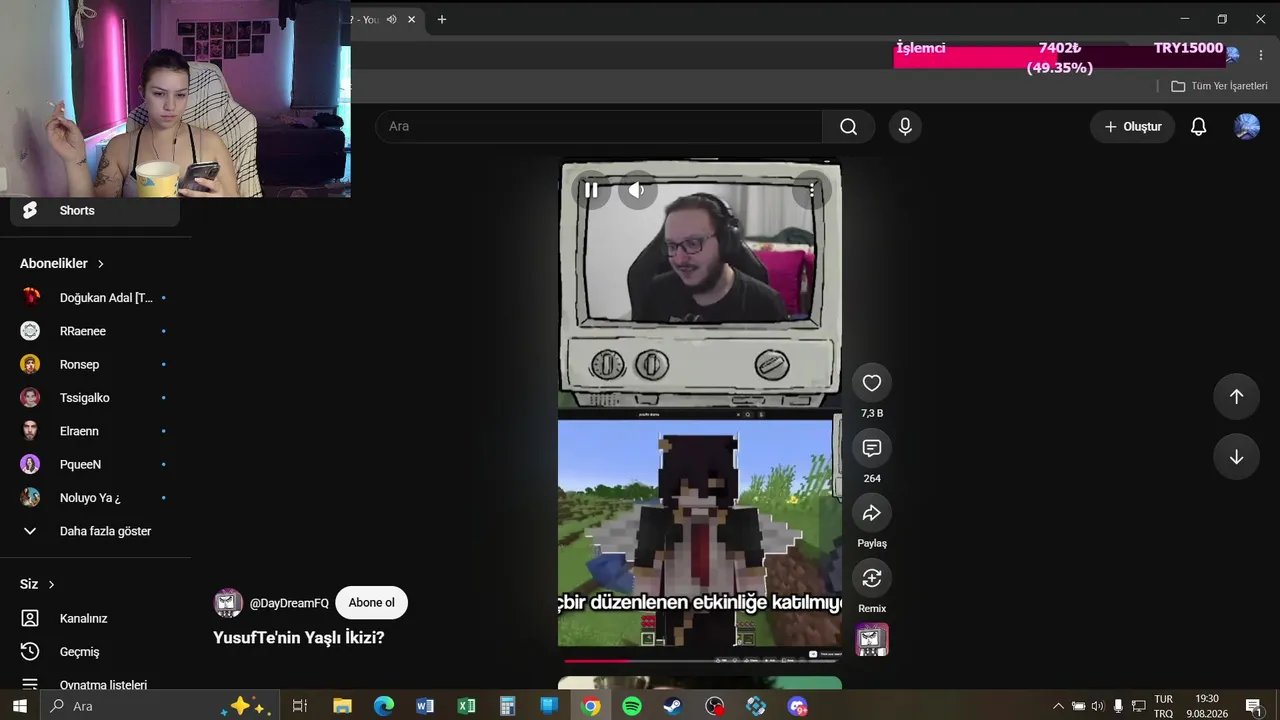Open the Shorts video three-dot menu

pos(811,190)
